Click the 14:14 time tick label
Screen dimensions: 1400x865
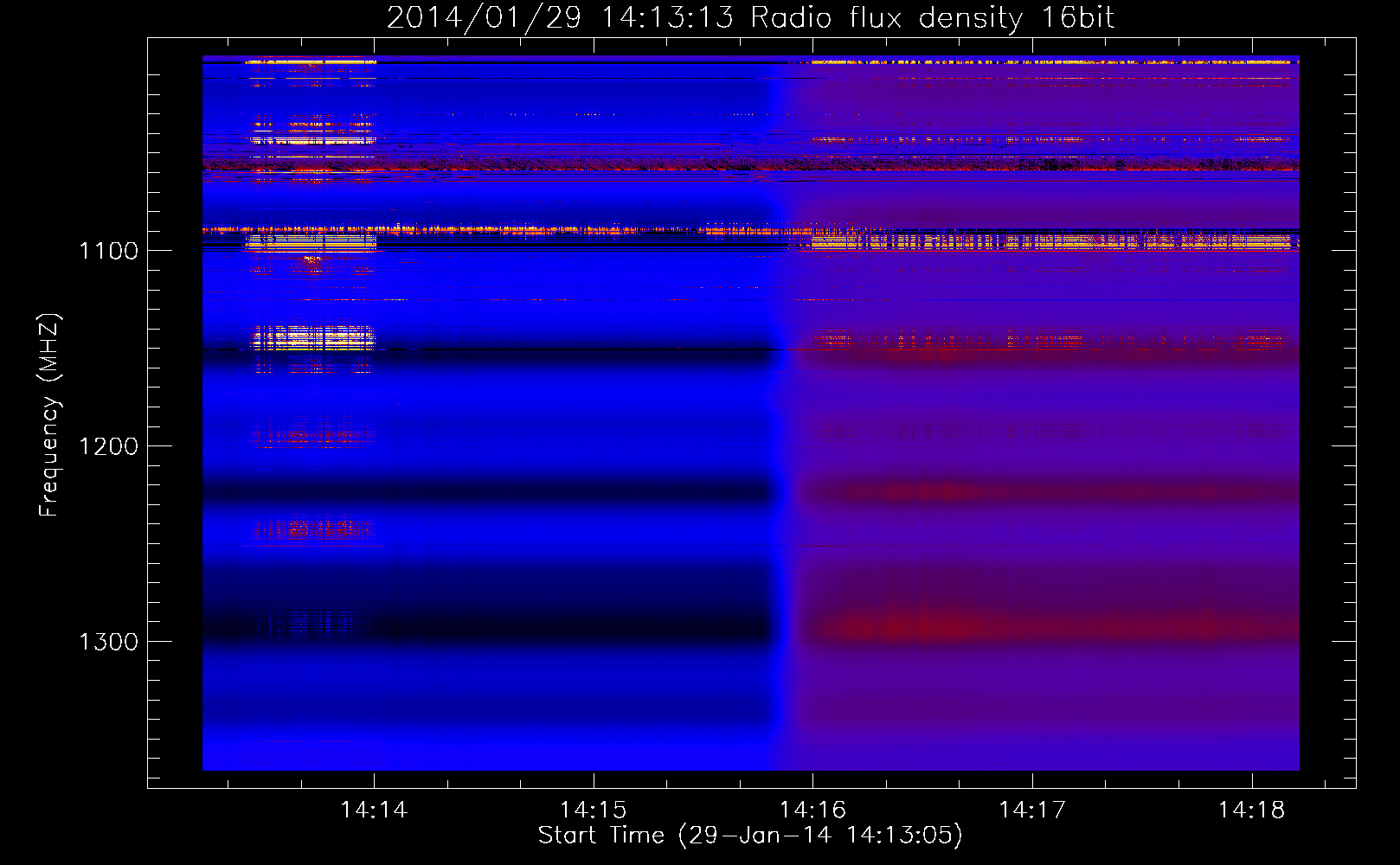point(373,810)
